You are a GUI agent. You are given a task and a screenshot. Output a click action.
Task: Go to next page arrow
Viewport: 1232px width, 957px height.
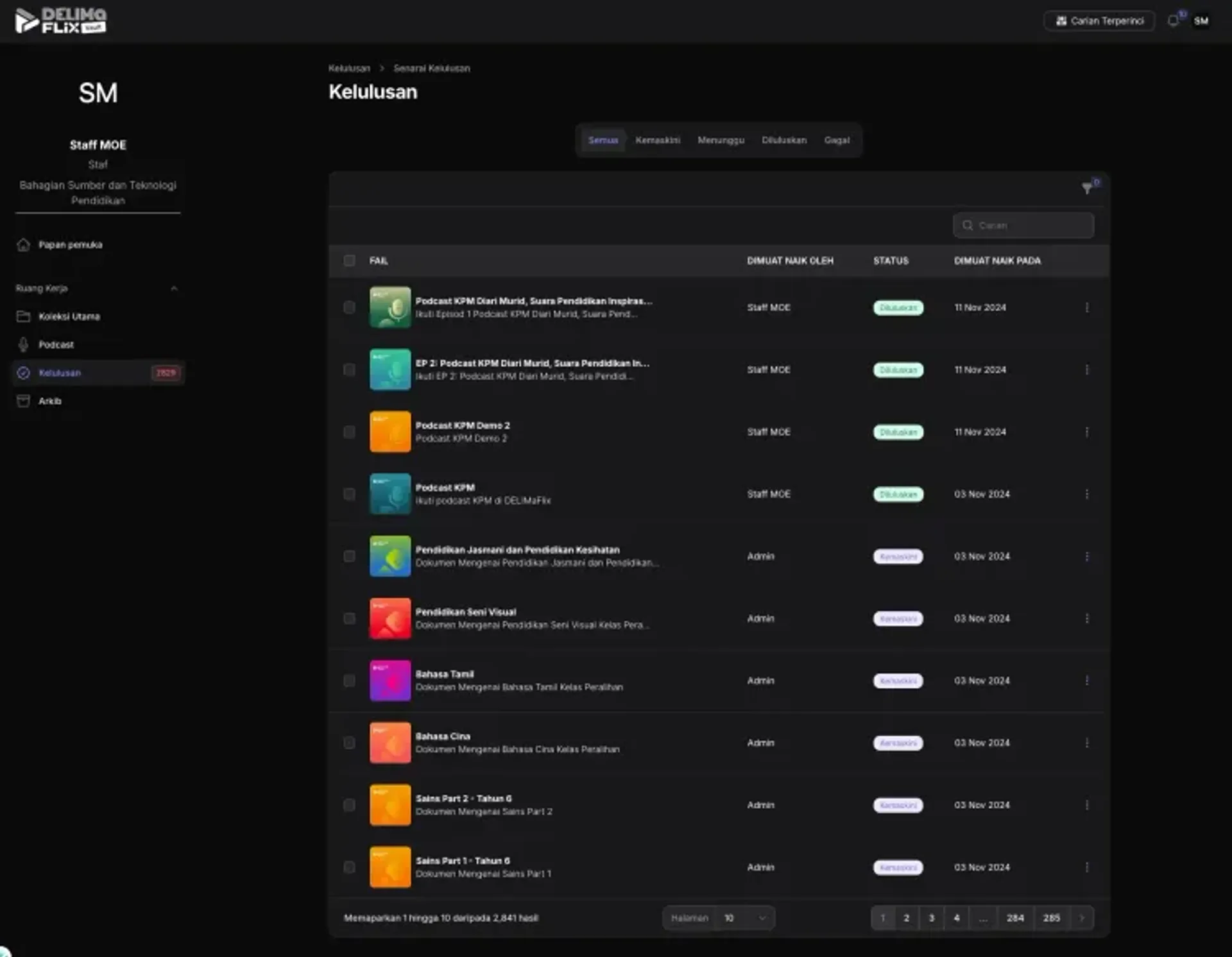coord(1081,918)
